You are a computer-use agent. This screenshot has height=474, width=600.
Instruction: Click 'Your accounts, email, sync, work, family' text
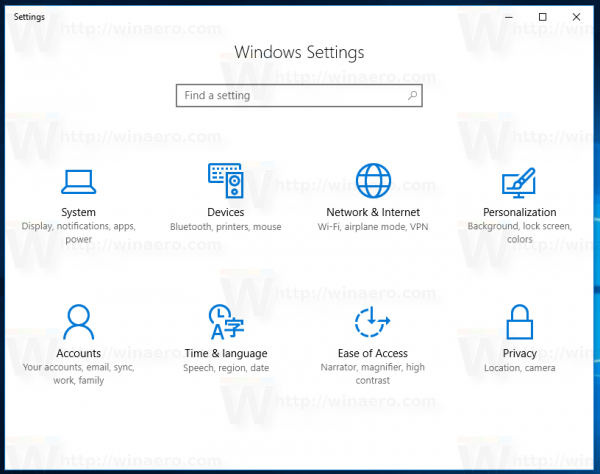[x=78, y=374]
